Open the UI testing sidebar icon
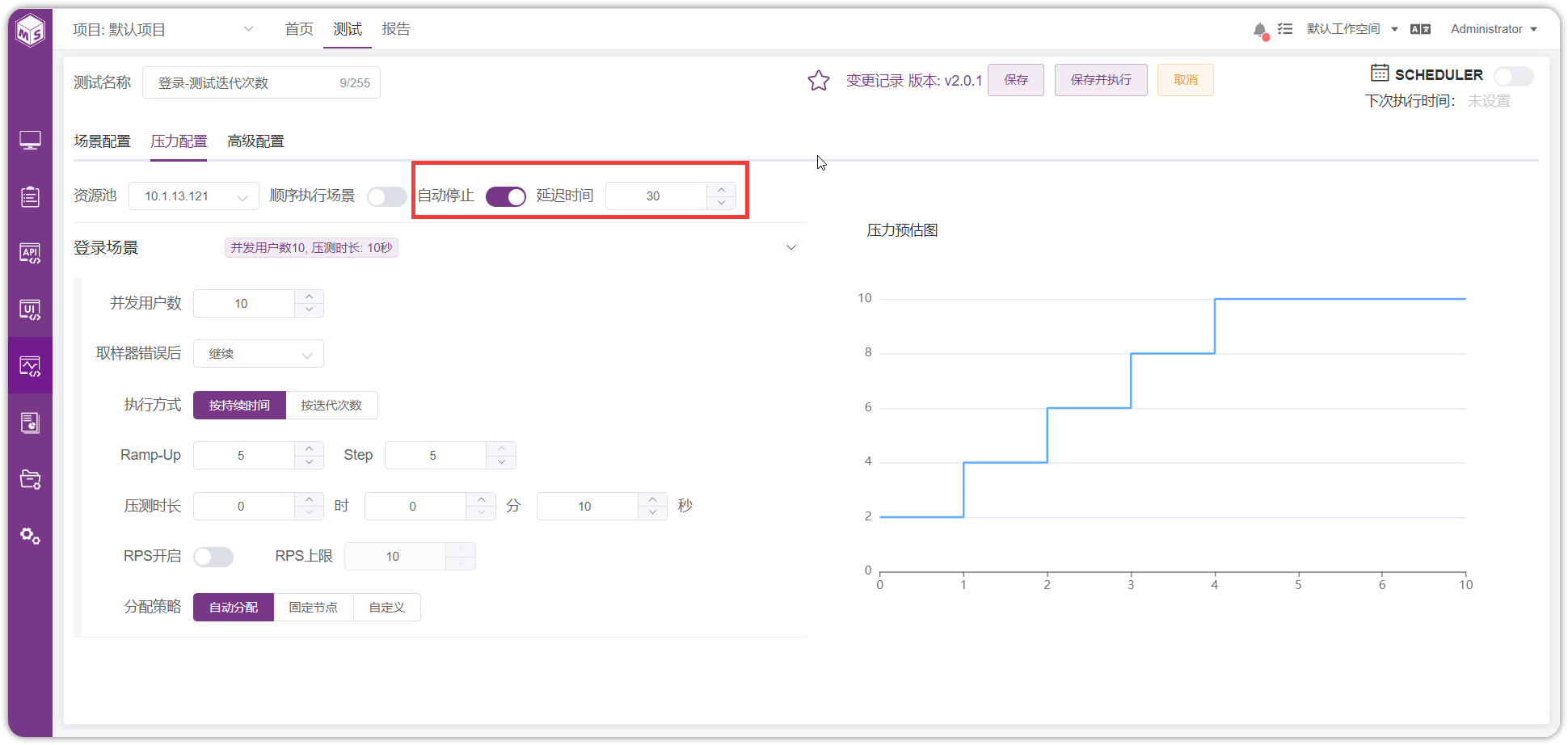1568x745 pixels. click(31, 309)
